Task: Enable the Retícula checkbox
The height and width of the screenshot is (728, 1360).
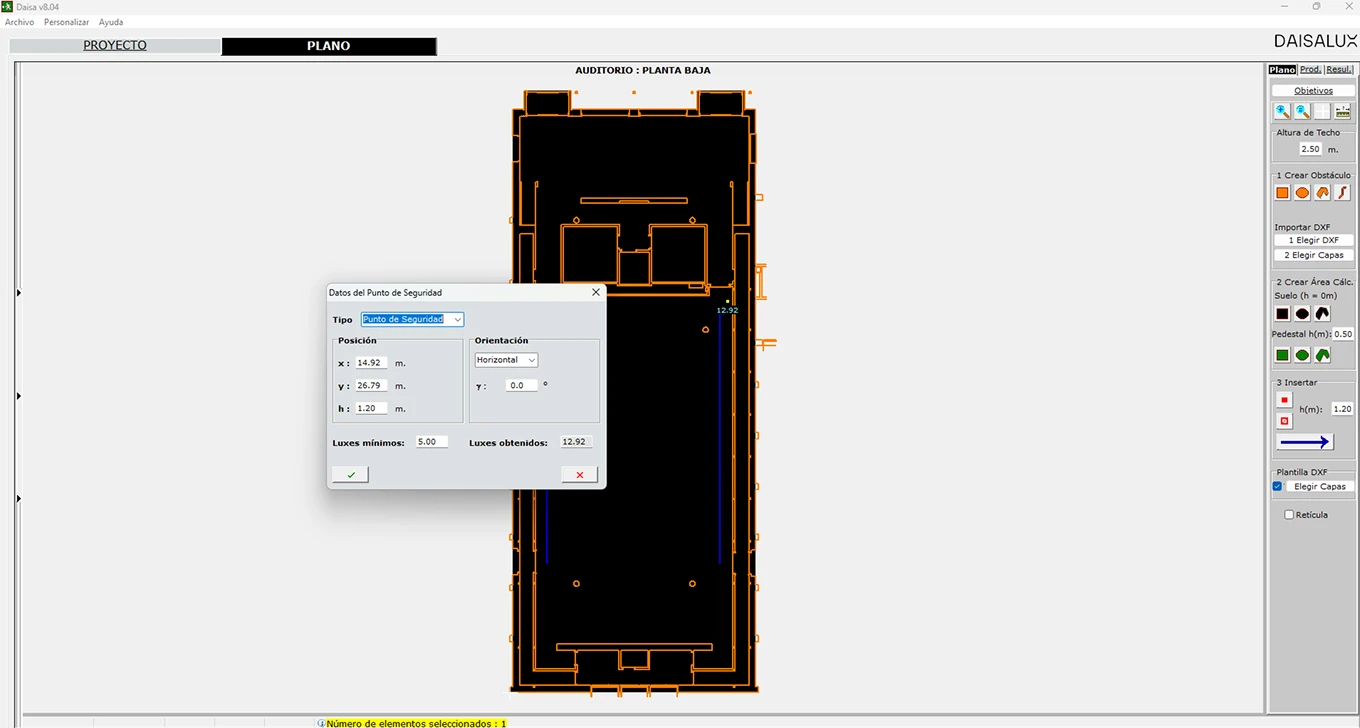Action: [x=1289, y=515]
